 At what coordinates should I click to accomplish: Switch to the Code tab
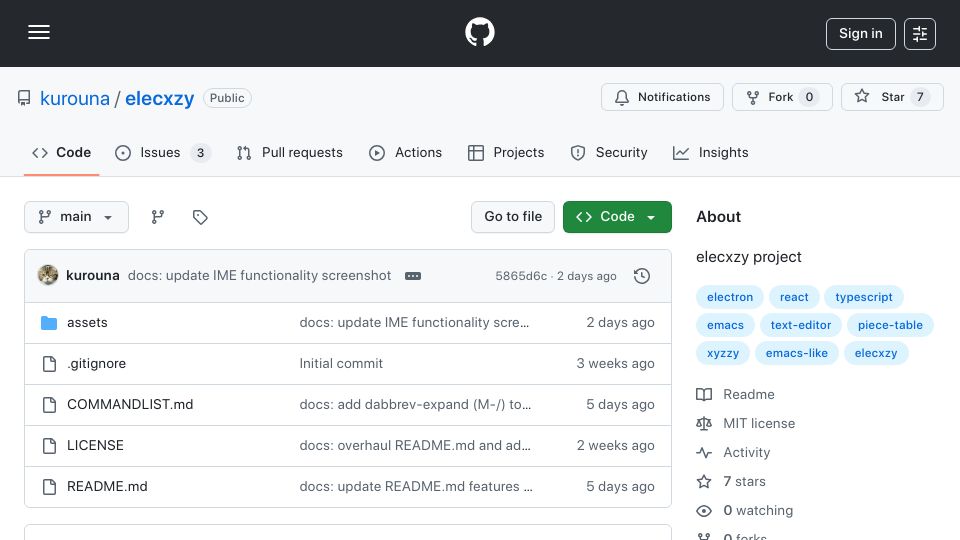pos(61,152)
